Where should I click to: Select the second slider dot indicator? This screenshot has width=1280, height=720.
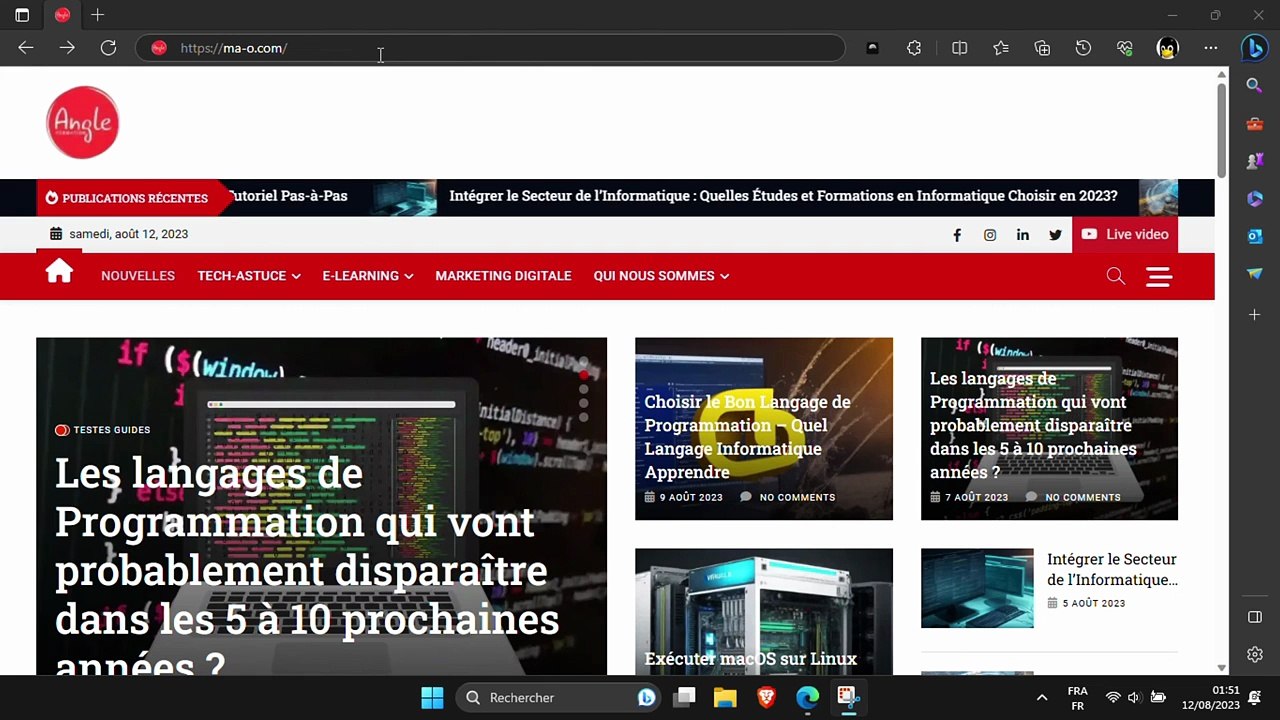point(584,376)
